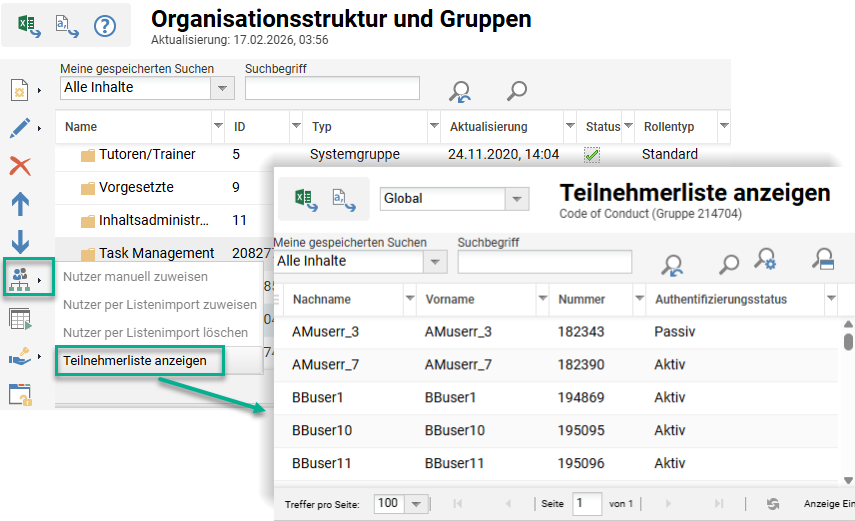Open the user group assignment icon menu
This screenshot has width=855, height=521.
click(x=20, y=279)
